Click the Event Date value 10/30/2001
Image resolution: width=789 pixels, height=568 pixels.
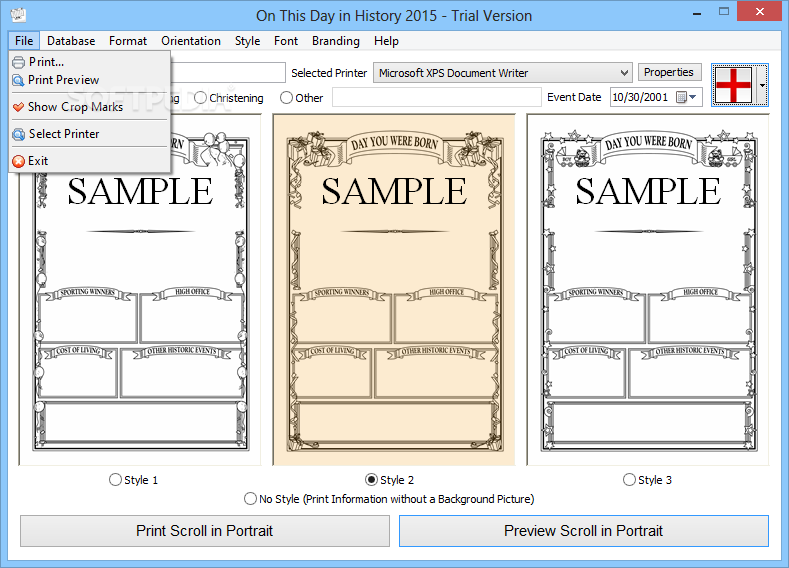[x=640, y=97]
